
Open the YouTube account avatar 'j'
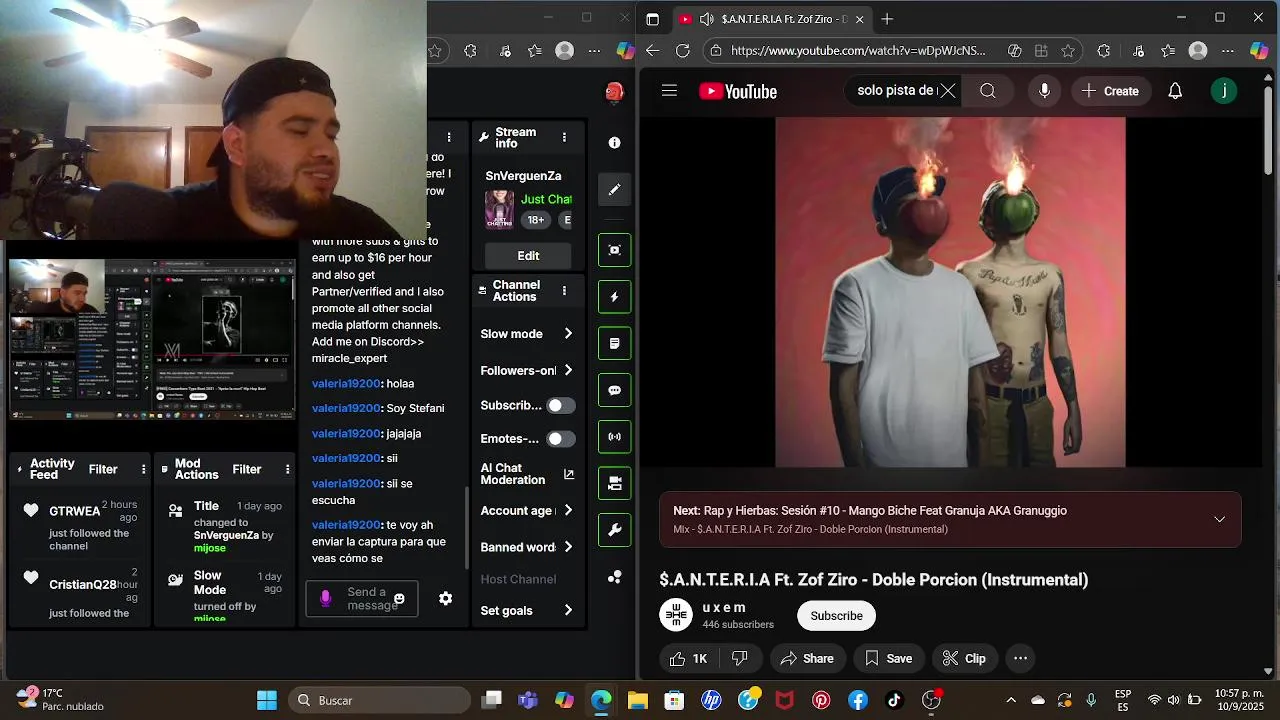click(x=1224, y=91)
